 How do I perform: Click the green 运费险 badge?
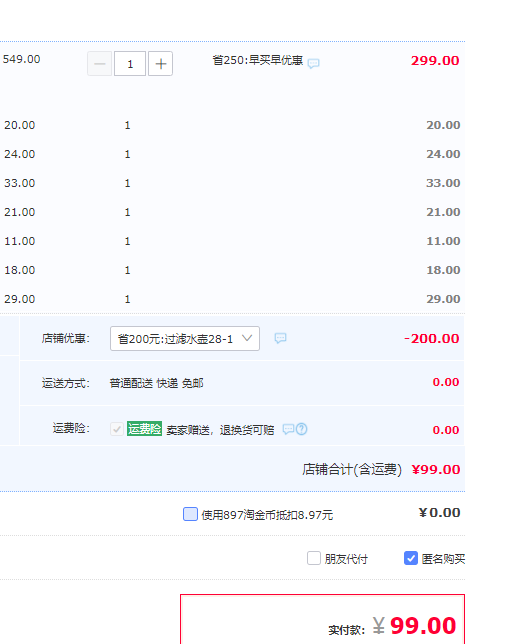[145, 429]
